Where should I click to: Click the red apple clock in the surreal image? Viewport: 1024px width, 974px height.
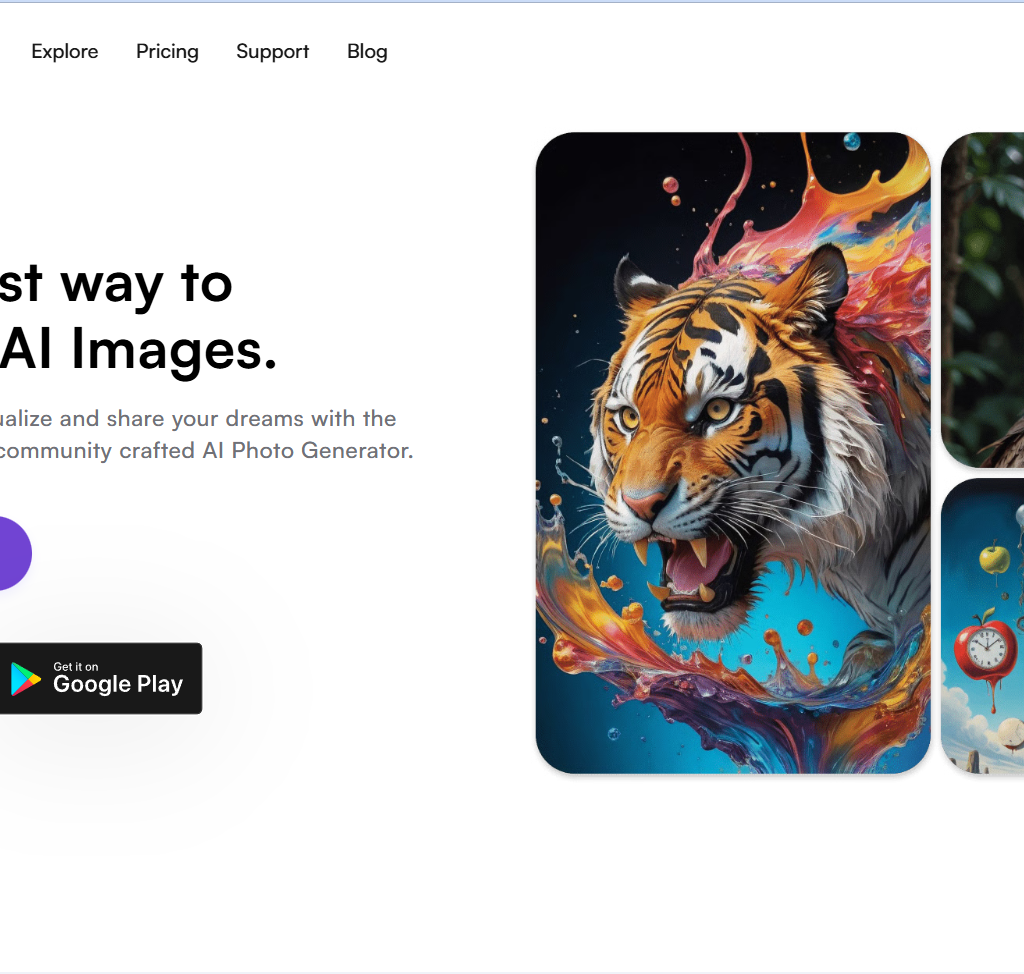pyautogui.click(x=984, y=649)
